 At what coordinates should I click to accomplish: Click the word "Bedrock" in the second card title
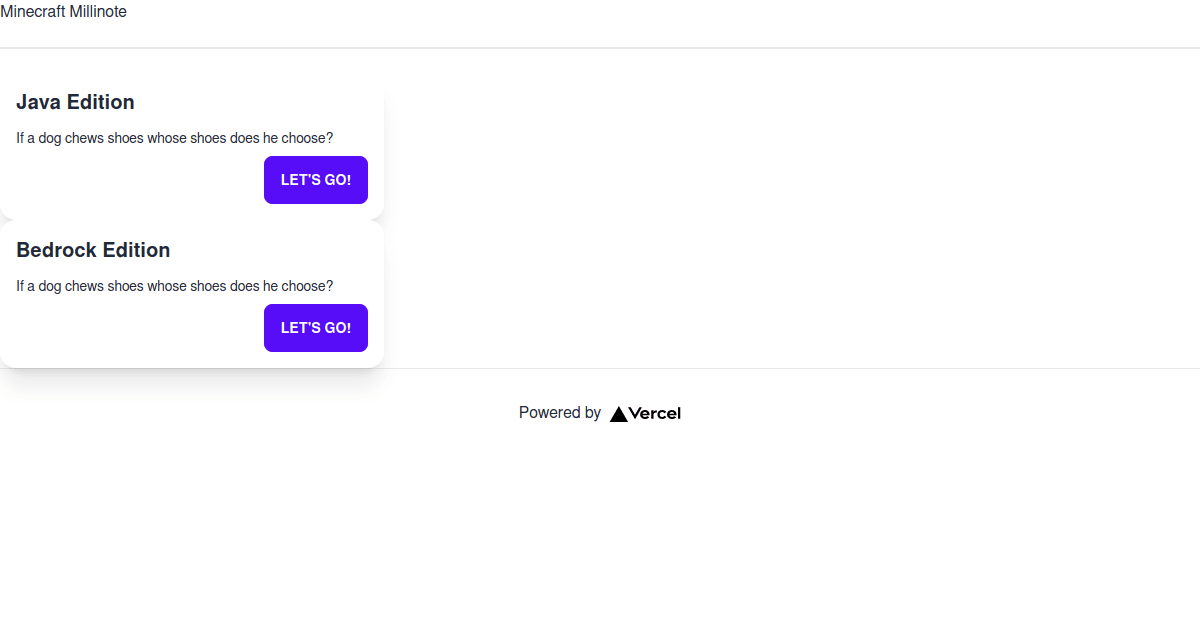(56, 250)
